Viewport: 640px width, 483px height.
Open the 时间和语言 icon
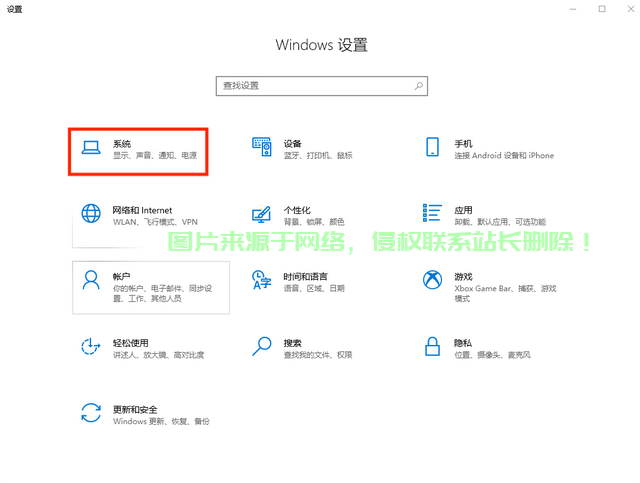point(262,280)
